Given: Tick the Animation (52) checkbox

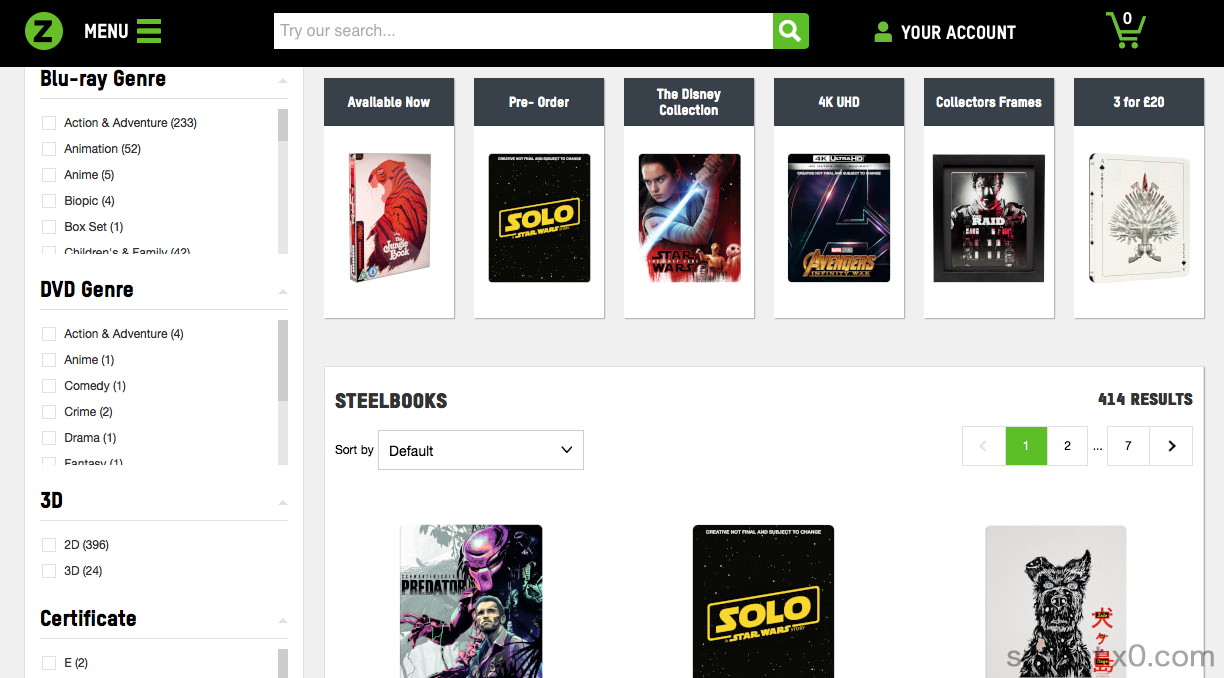Looking at the screenshot, I should (49, 149).
